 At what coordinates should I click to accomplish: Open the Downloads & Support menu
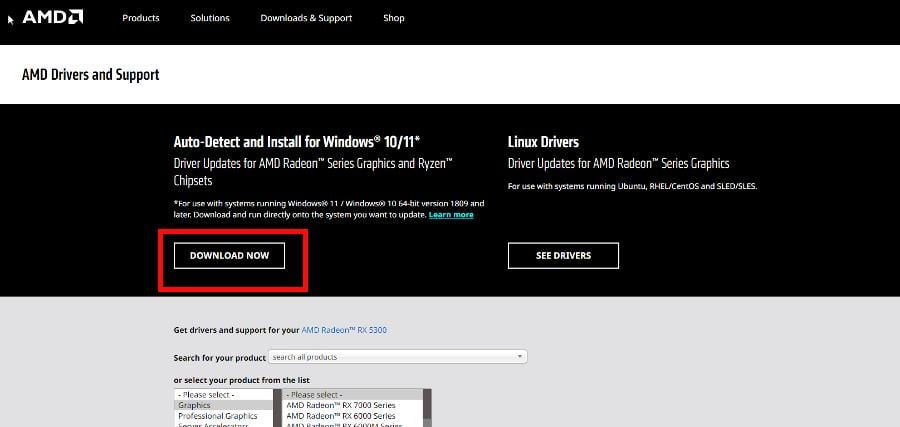306,18
